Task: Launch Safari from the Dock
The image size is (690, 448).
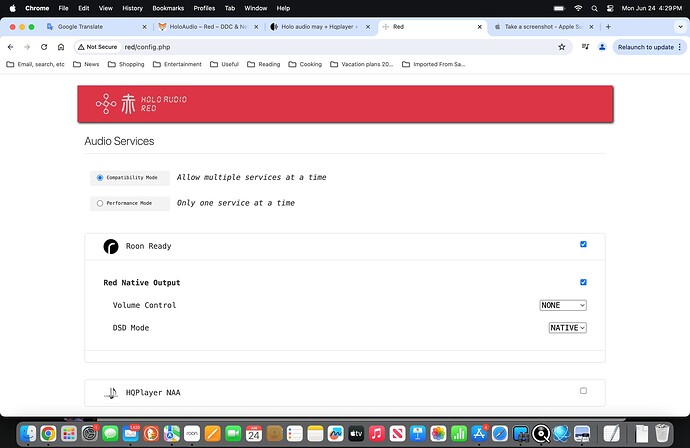Action: [x=500, y=433]
